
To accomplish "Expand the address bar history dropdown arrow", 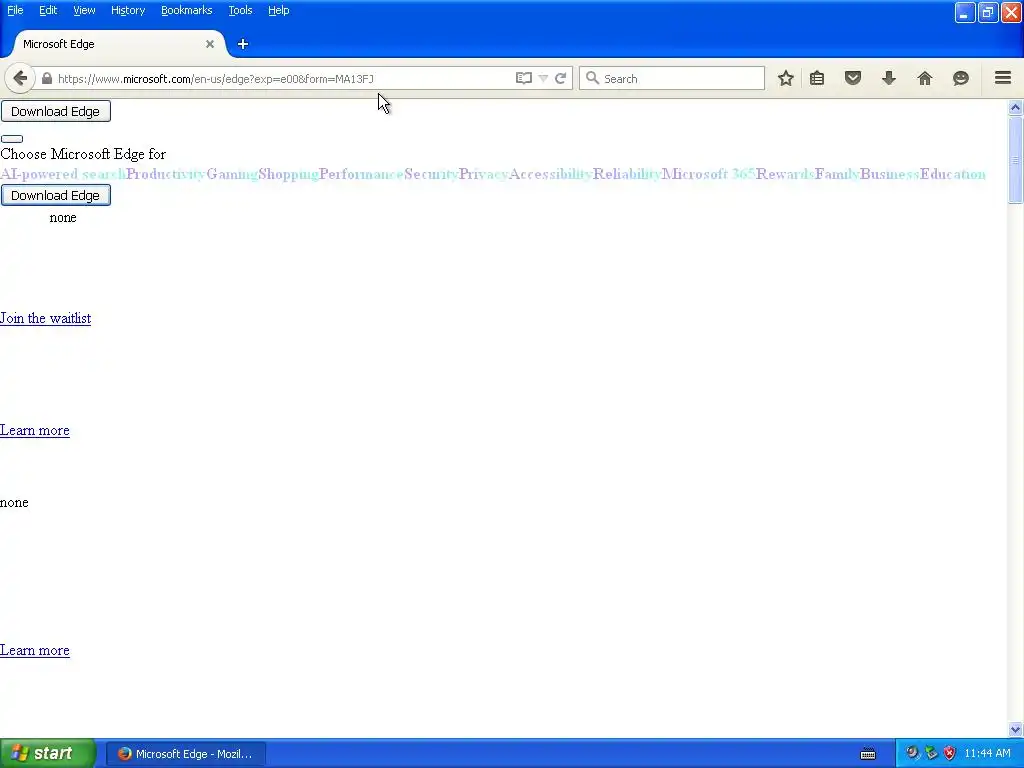I will pyautogui.click(x=543, y=78).
